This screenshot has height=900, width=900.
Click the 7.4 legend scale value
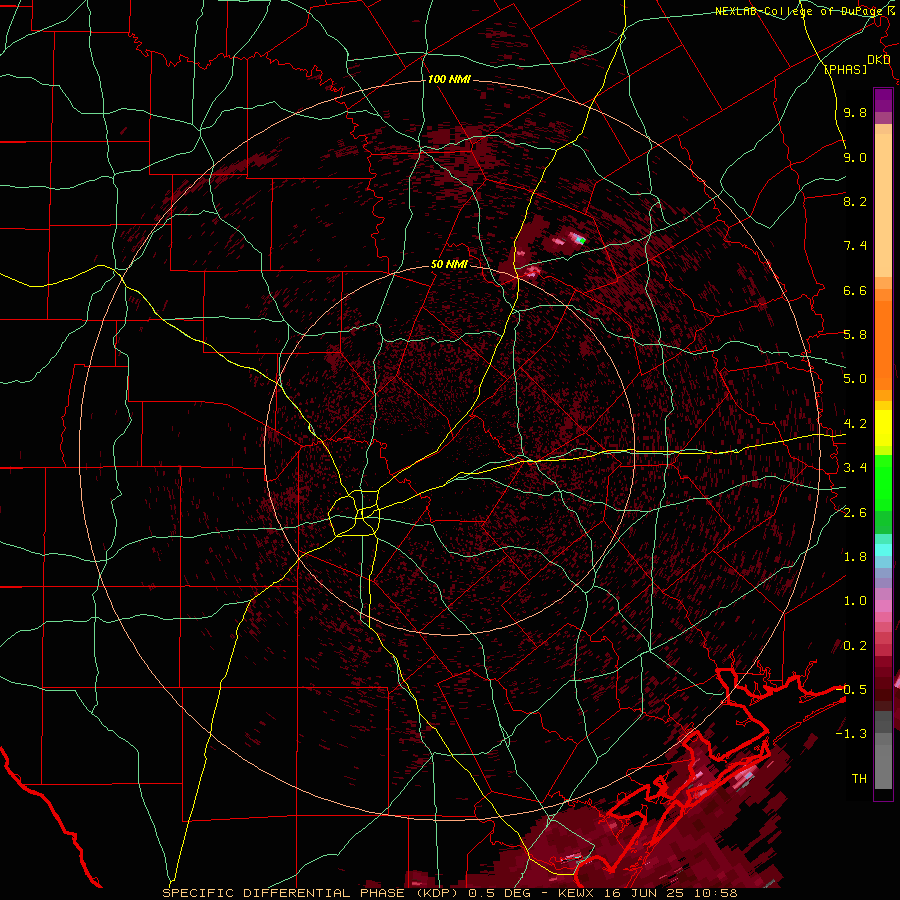pyautogui.click(x=855, y=246)
